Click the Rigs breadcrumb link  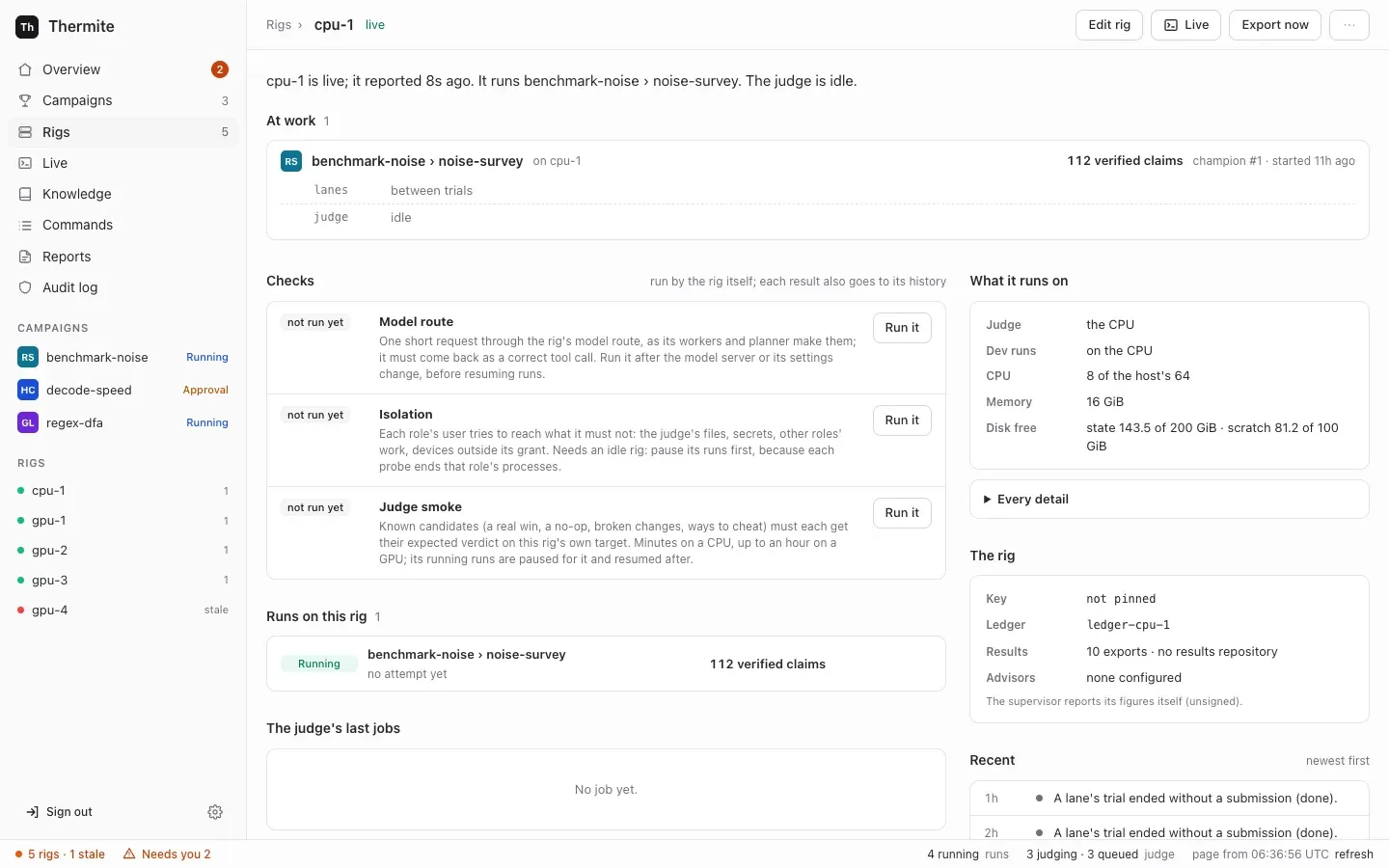(x=279, y=25)
